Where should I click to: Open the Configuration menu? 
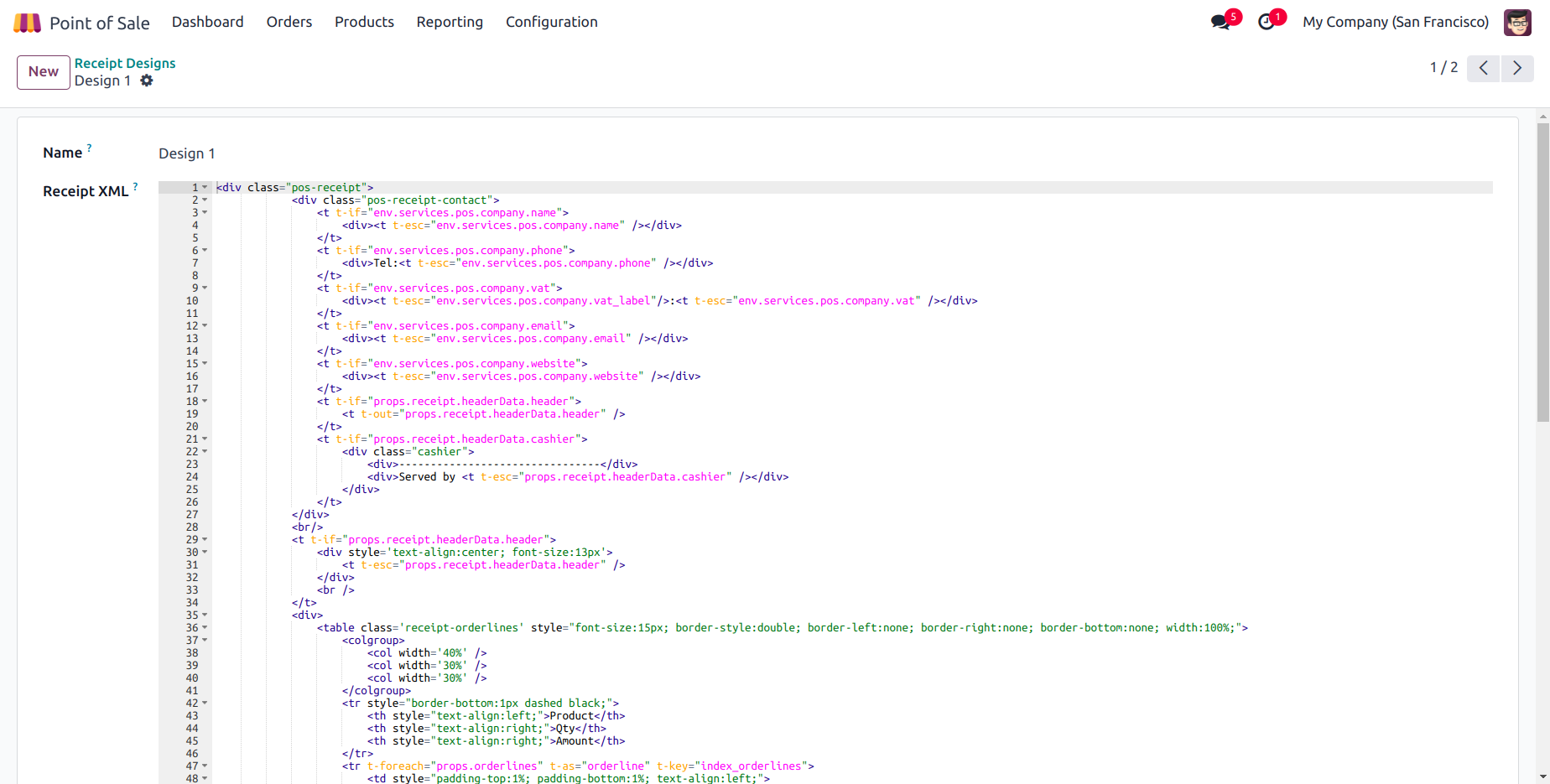point(551,22)
